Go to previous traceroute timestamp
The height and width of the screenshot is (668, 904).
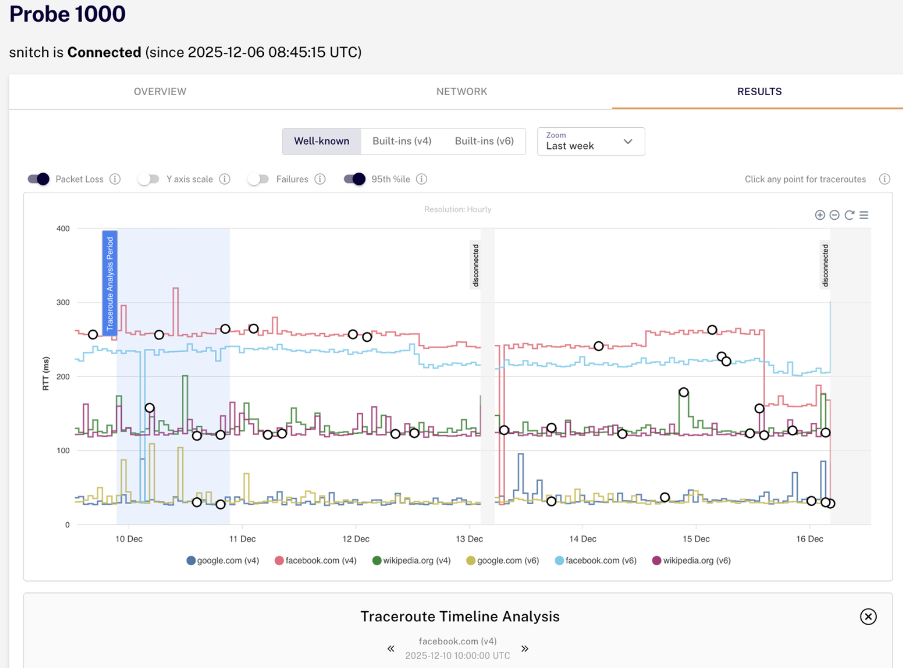click(392, 648)
